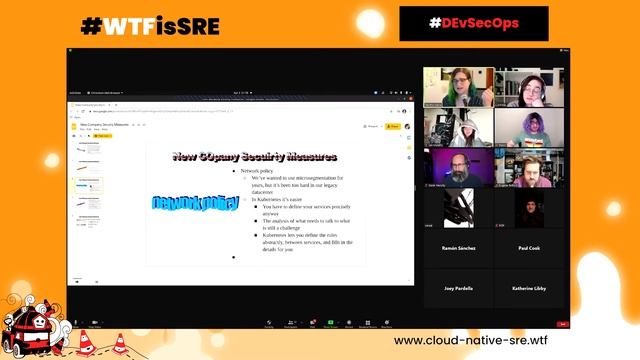Open the clock in the top bar
This screenshot has width=640, height=360.
[x=242, y=93]
